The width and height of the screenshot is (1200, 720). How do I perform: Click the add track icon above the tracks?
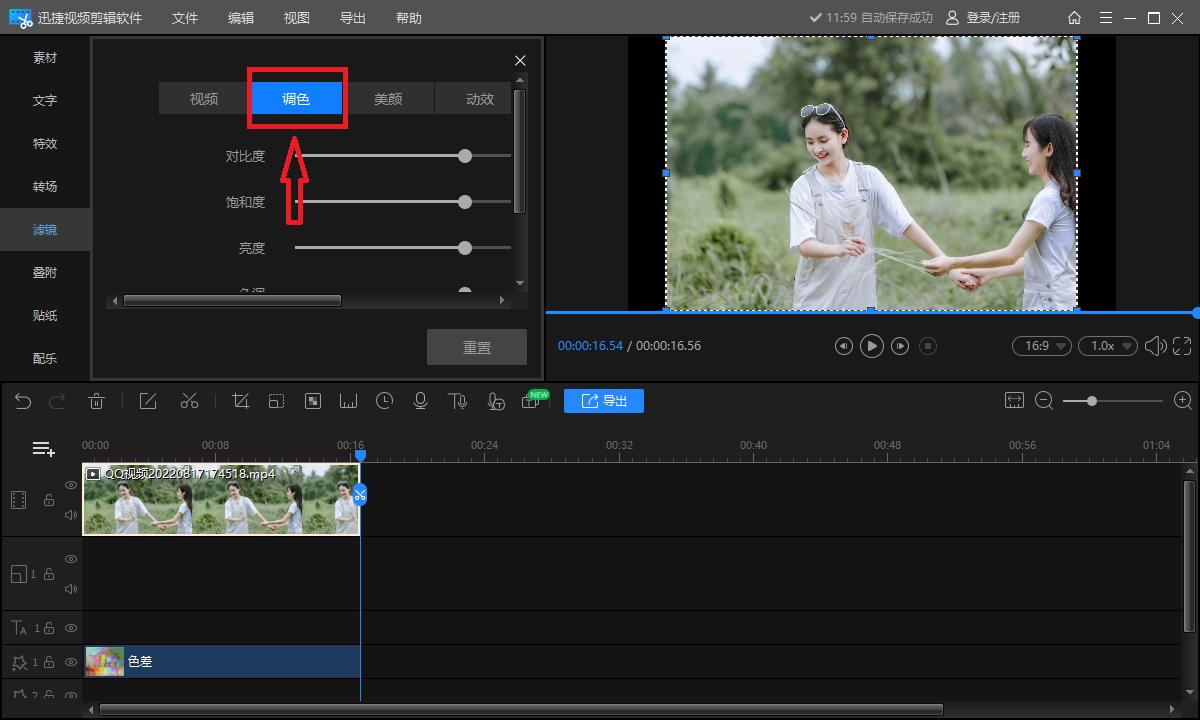point(43,449)
